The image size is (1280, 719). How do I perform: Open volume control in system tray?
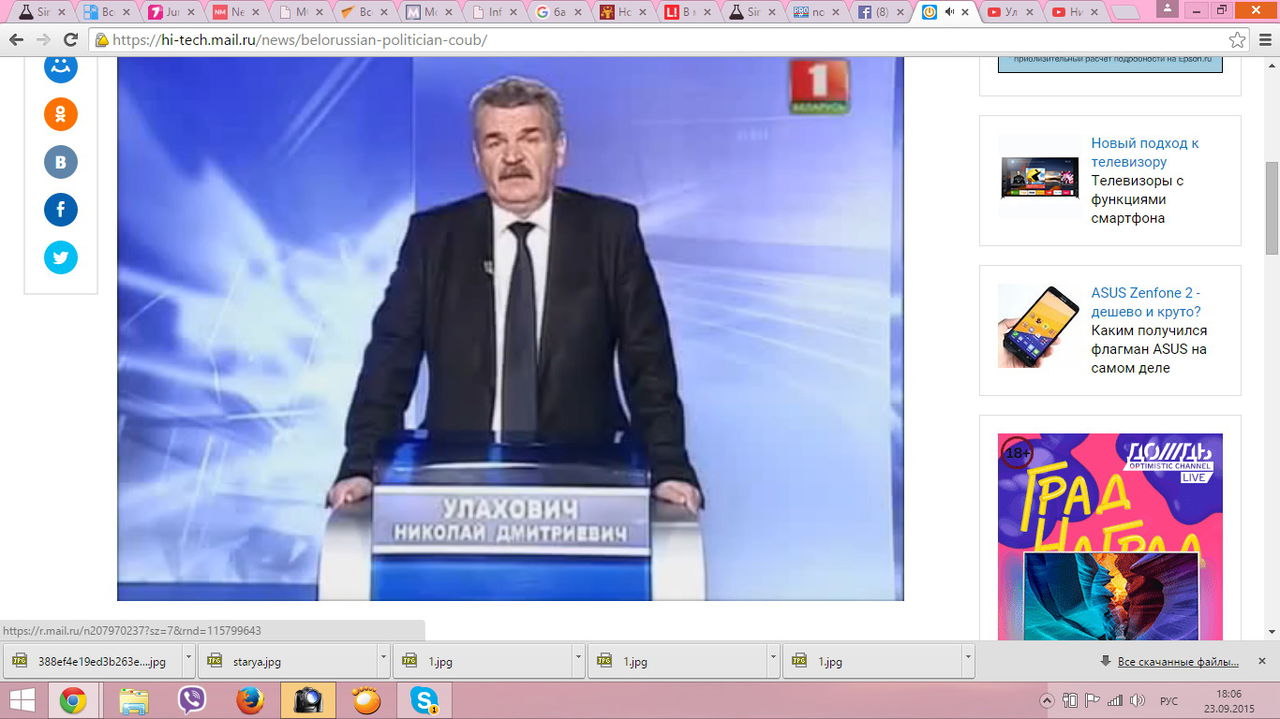(x=1138, y=700)
